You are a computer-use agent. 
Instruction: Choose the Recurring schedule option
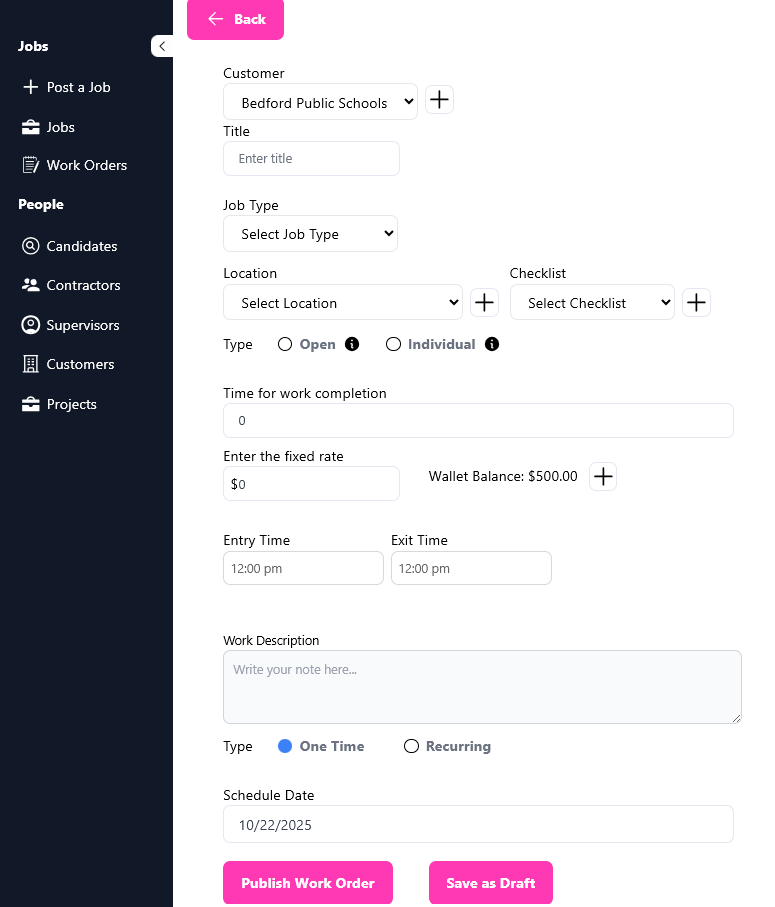(x=411, y=746)
